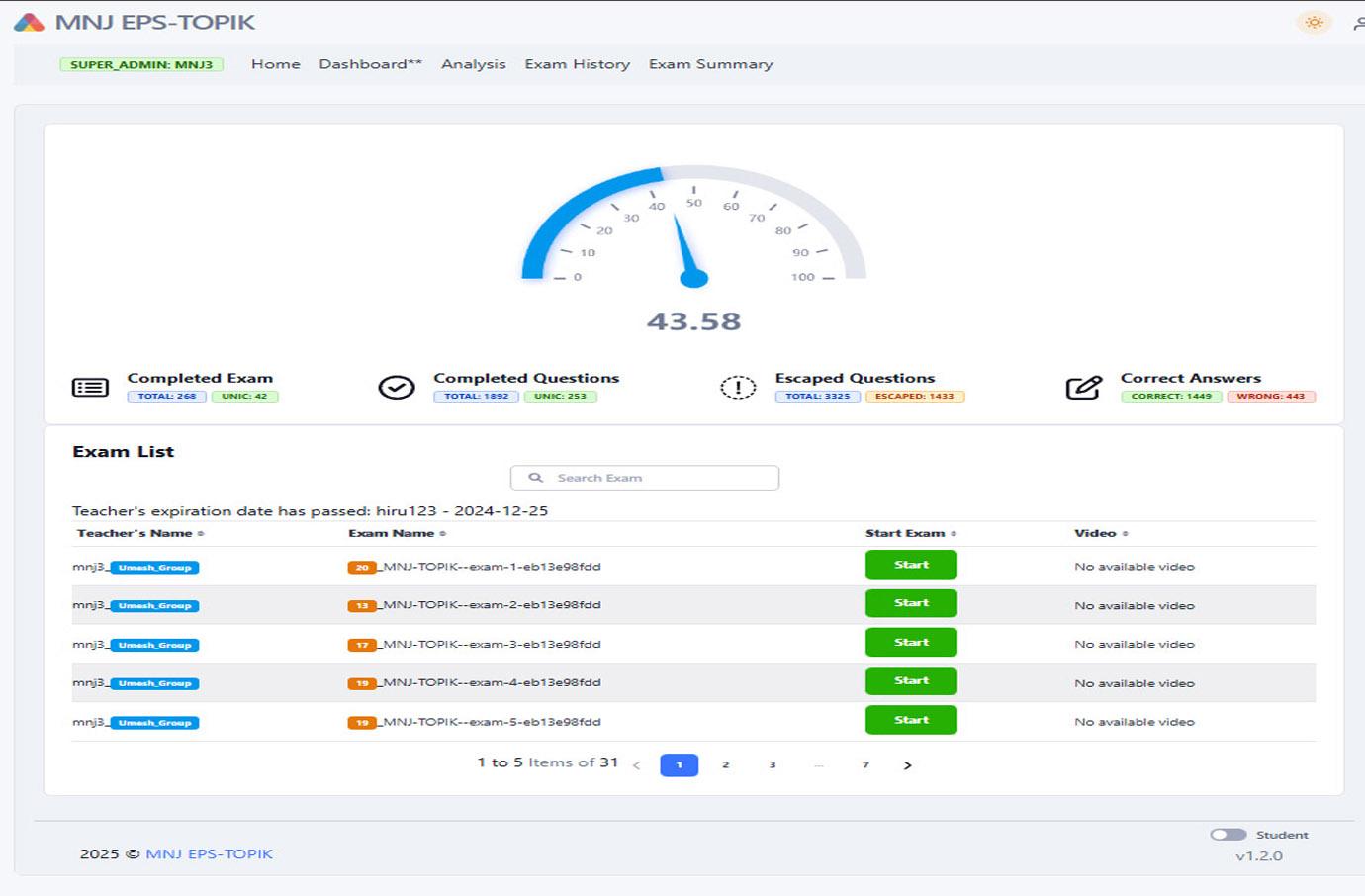
Task: Open the Exam History page
Action: 577,64
